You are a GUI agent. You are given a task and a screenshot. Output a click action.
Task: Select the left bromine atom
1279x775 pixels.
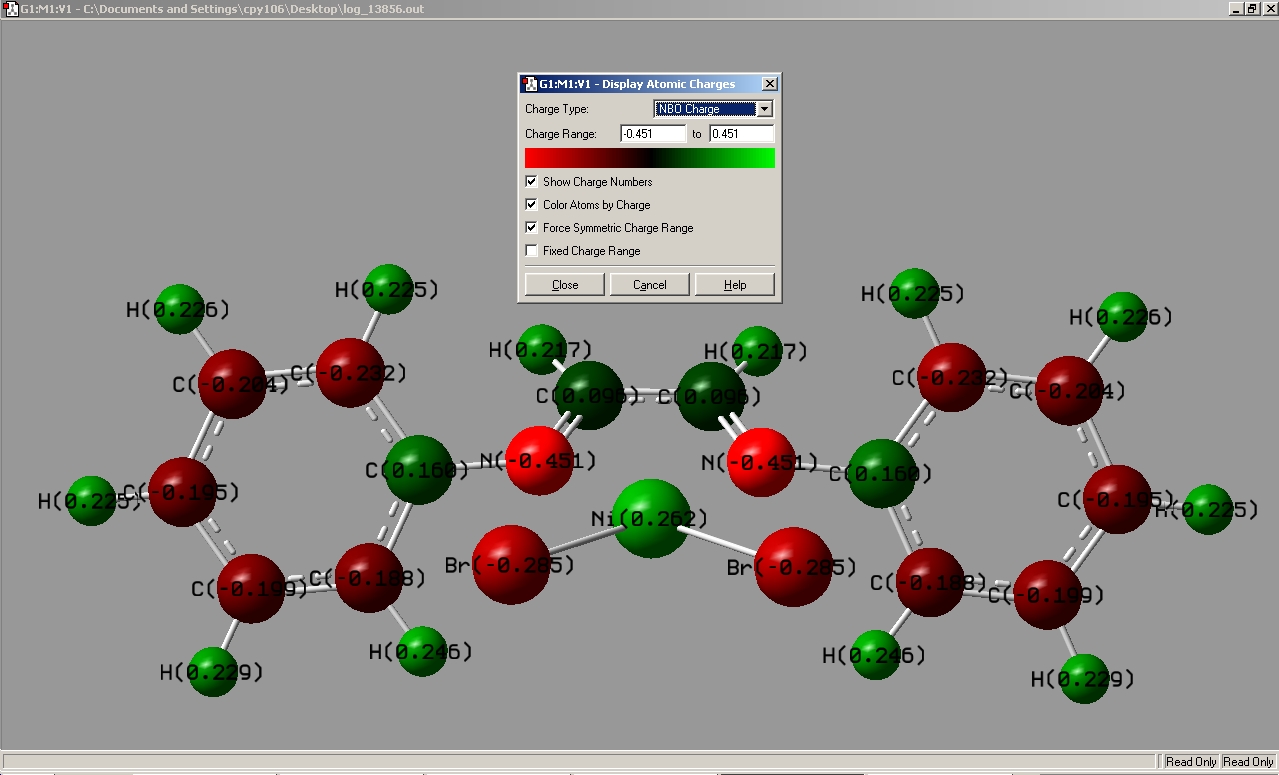click(x=510, y=565)
